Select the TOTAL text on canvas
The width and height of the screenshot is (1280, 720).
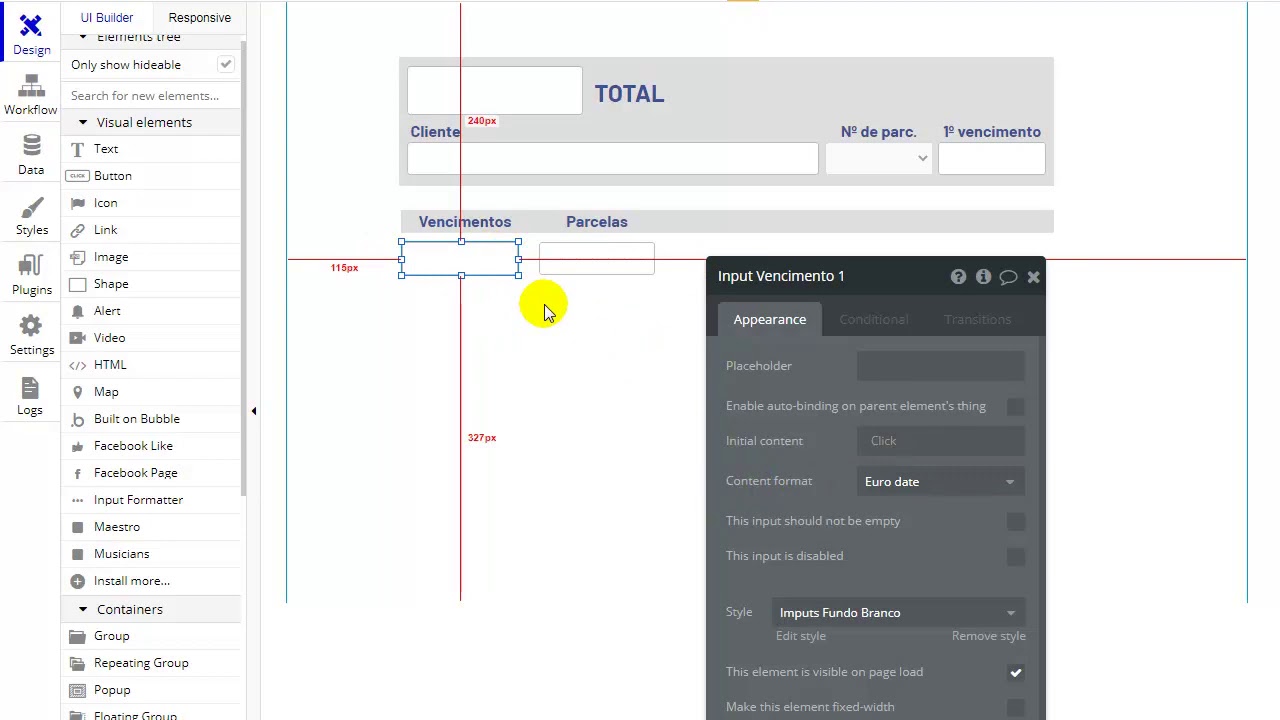[629, 94]
